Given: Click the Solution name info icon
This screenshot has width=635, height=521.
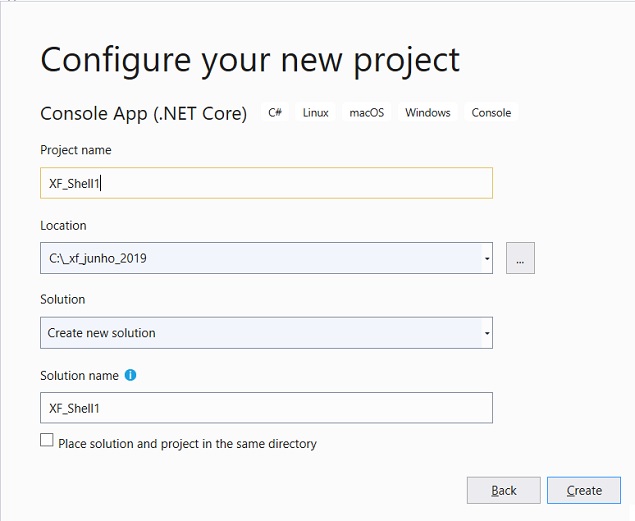Looking at the screenshot, I should [130, 375].
